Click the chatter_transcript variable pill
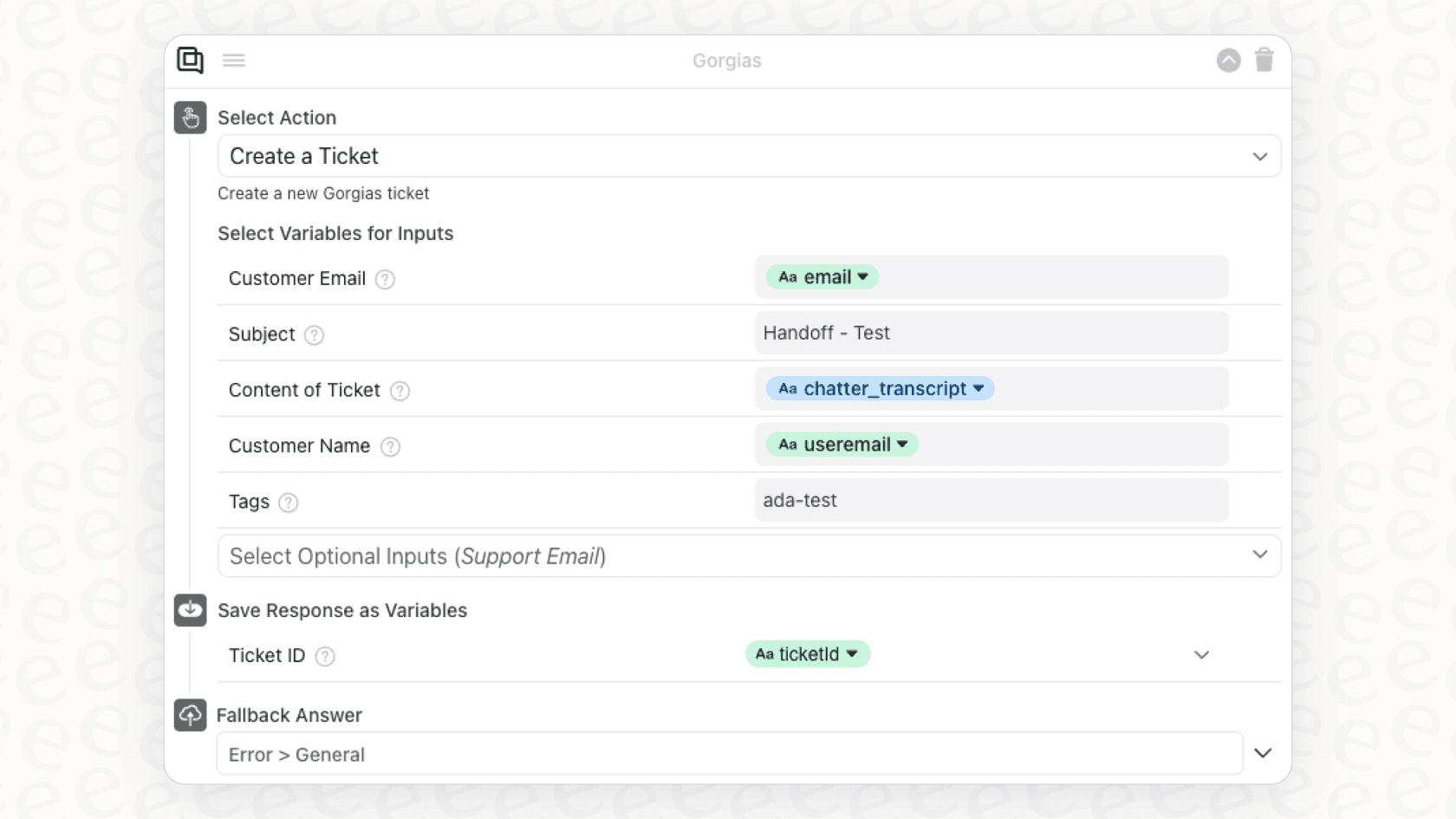This screenshot has height=819, width=1456. coord(880,389)
